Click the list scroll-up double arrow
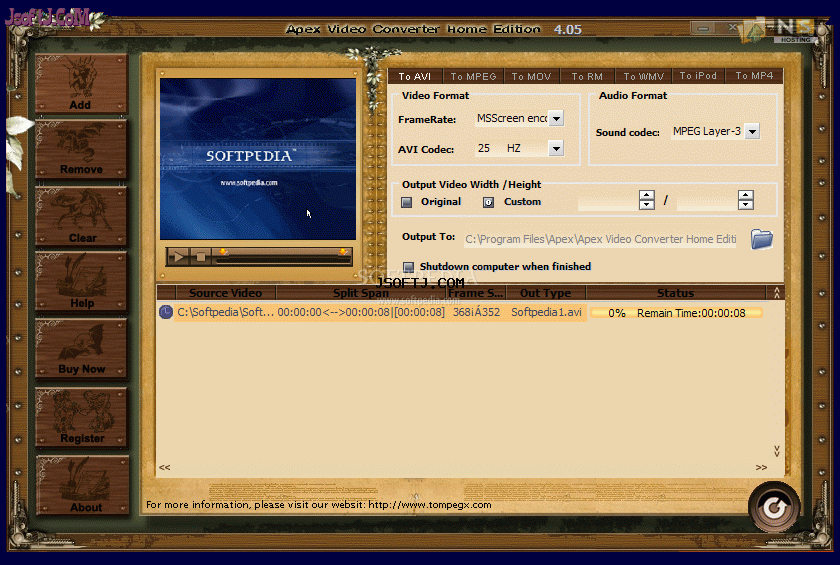The width and height of the screenshot is (840, 565). 776,292
